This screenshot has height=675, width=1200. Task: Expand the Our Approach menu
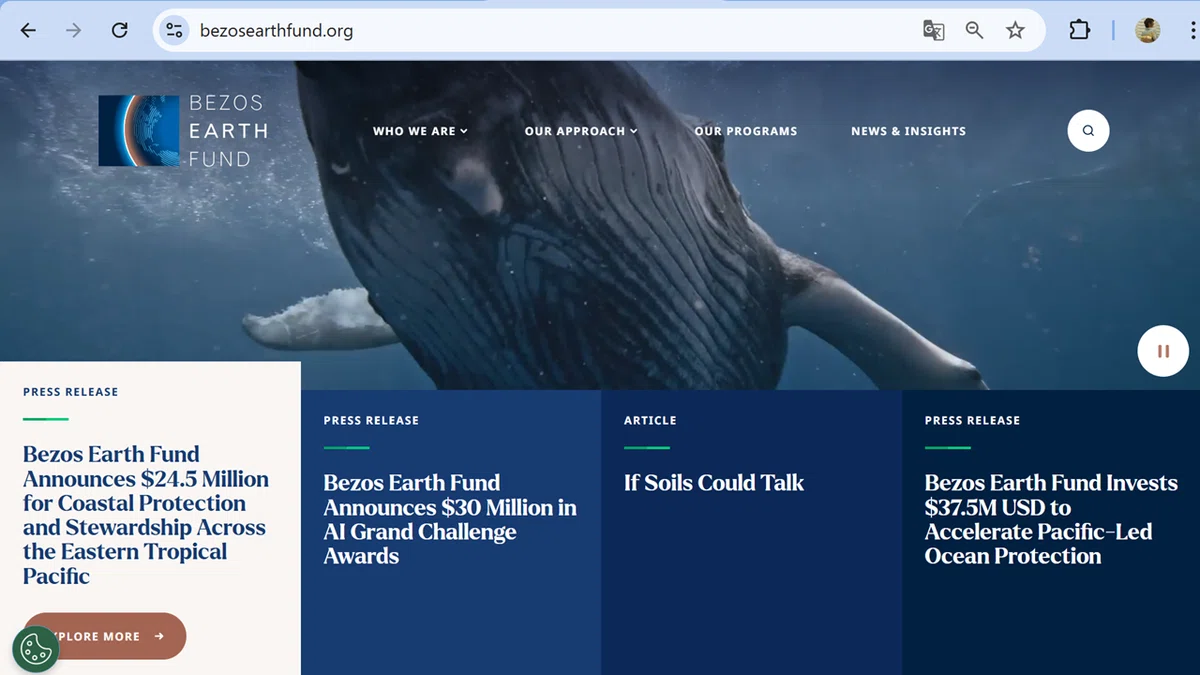[581, 131]
